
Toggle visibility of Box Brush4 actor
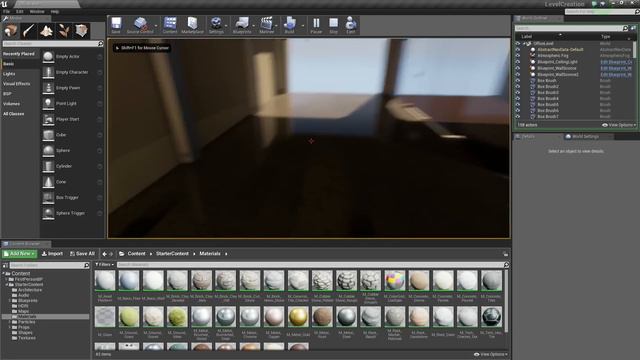518,99
